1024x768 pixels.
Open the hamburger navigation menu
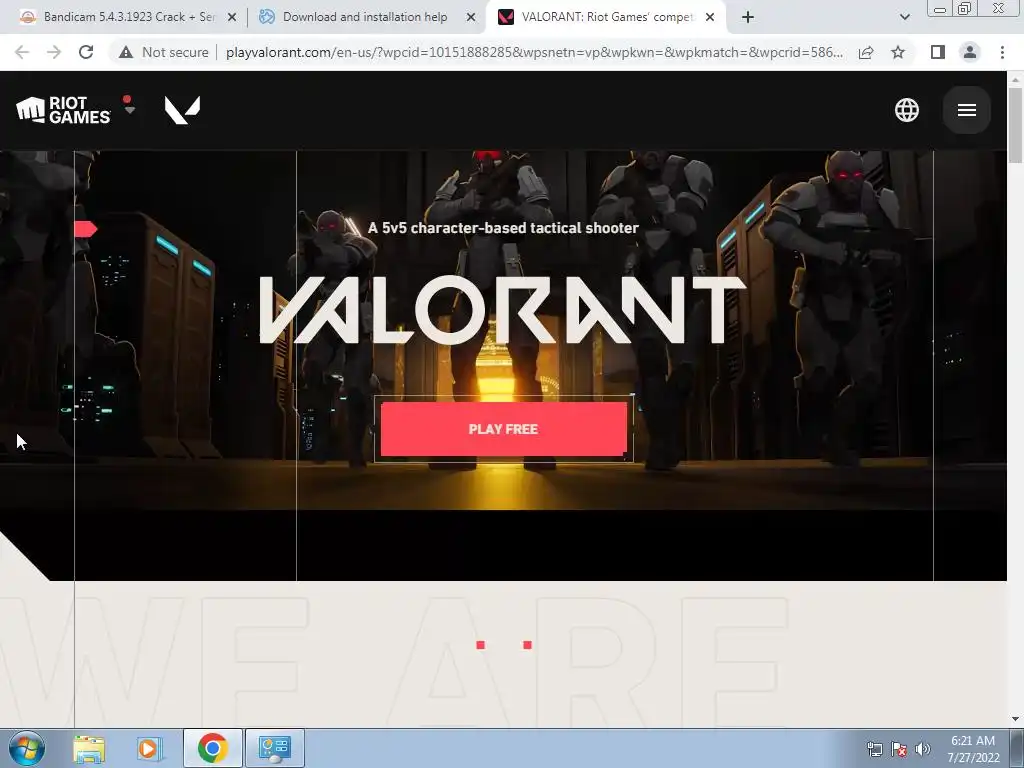[967, 110]
